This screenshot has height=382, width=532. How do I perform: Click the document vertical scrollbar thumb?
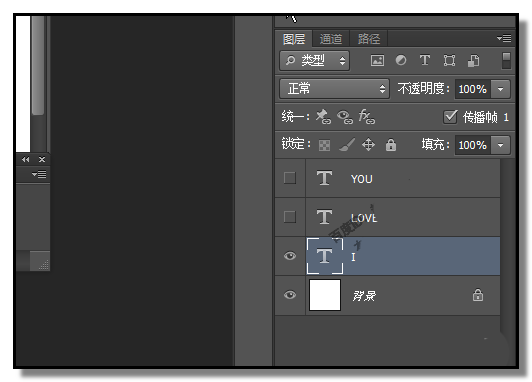(x=38, y=65)
